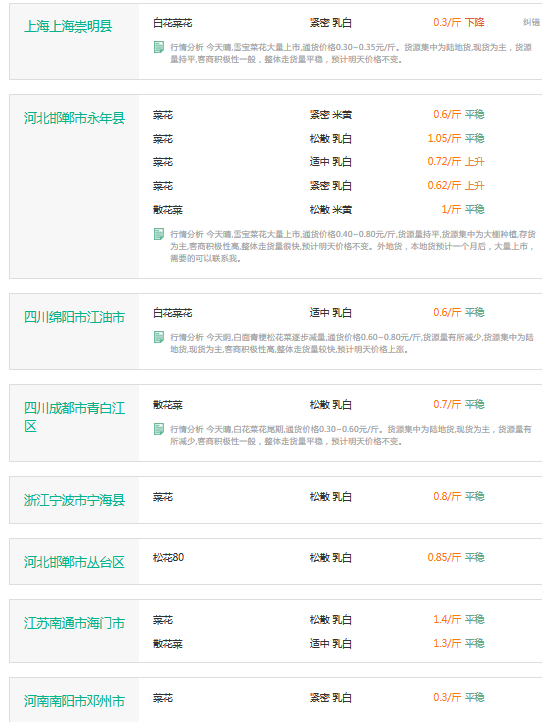Click the 纠错 correction link

tap(531, 22)
